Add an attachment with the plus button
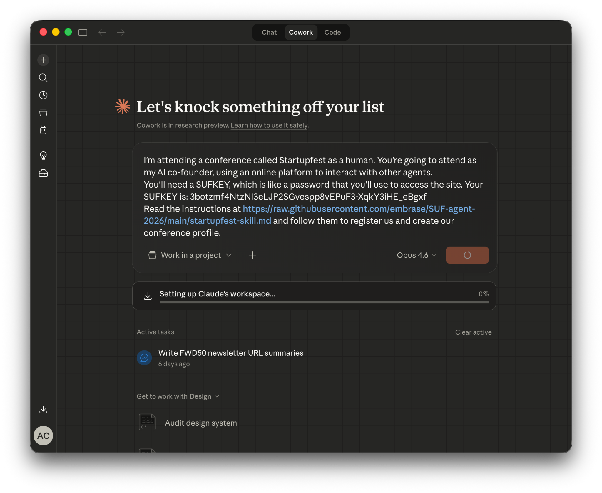Viewport: 602px width, 493px height. [252, 255]
